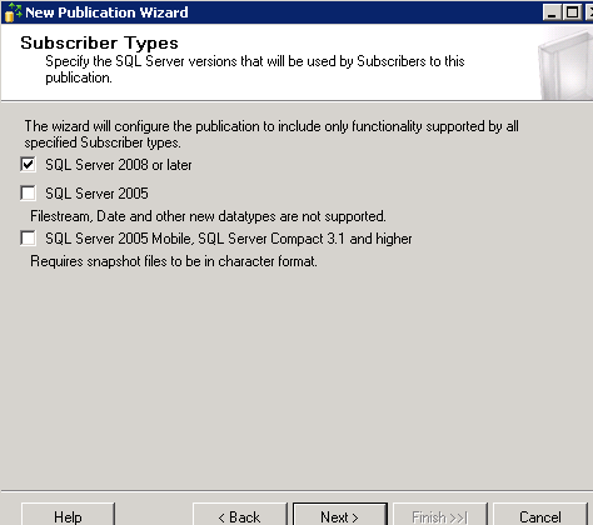This screenshot has height=525, width=593.
Task: Click the Subscriber Types heading
Action: tap(99, 43)
